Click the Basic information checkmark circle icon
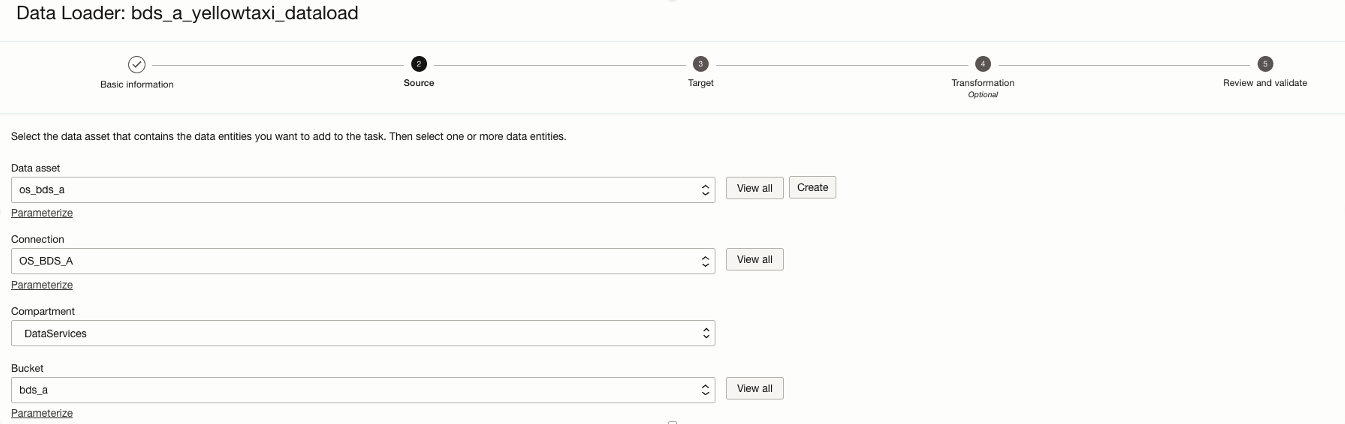Viewport: 1345px width, 424px height. (x=137, y=64)
